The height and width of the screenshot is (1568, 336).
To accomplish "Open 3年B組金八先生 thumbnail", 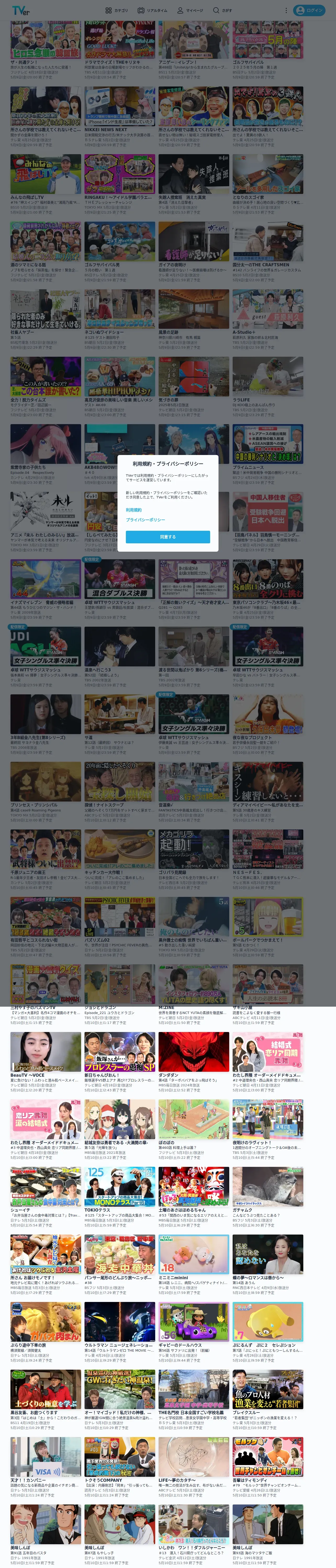I will pyautogui.click(x=46, y=714).
